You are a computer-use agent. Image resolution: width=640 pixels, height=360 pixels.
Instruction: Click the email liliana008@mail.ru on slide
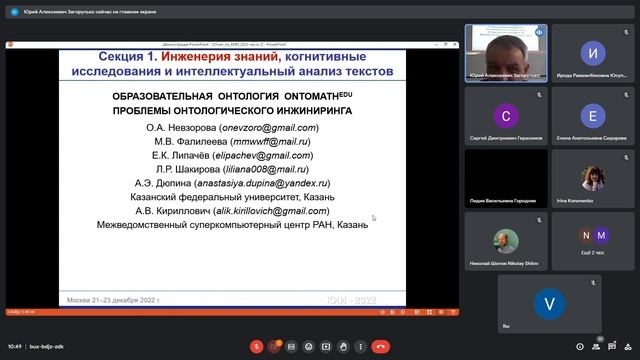coord(266,169)
